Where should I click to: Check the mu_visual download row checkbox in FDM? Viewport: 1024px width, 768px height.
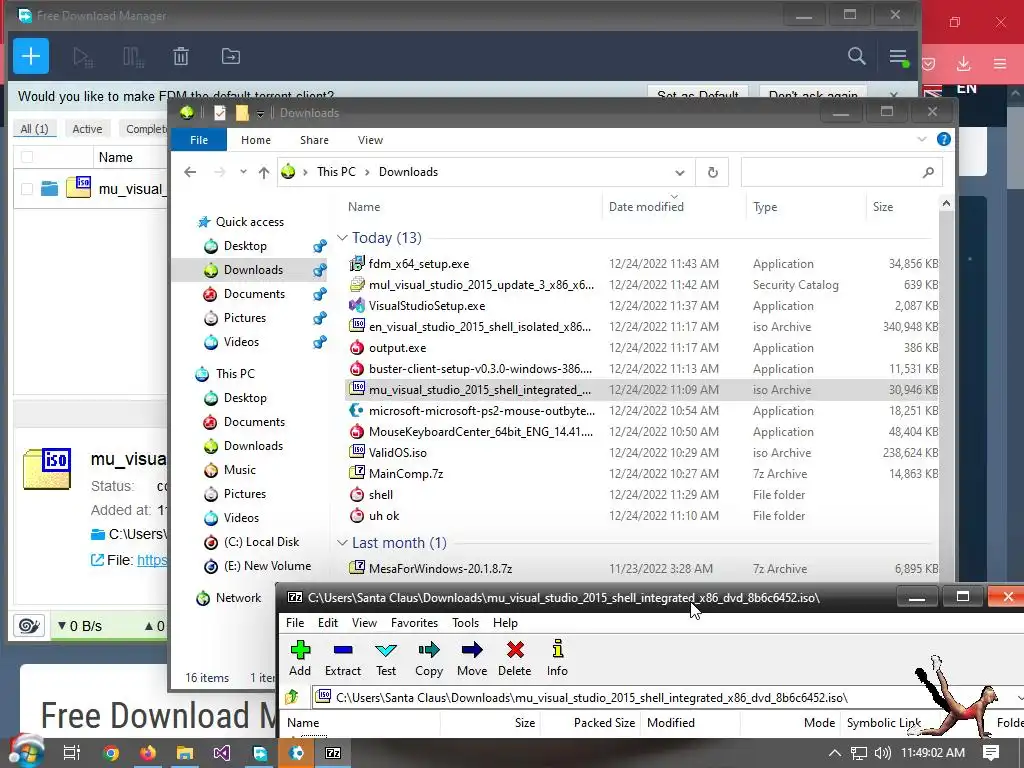pos(27,189)
